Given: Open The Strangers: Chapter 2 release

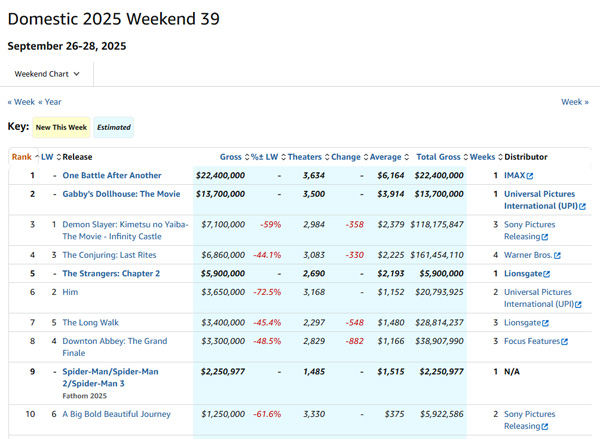Looking at the screenshot, I should [111, 274].
